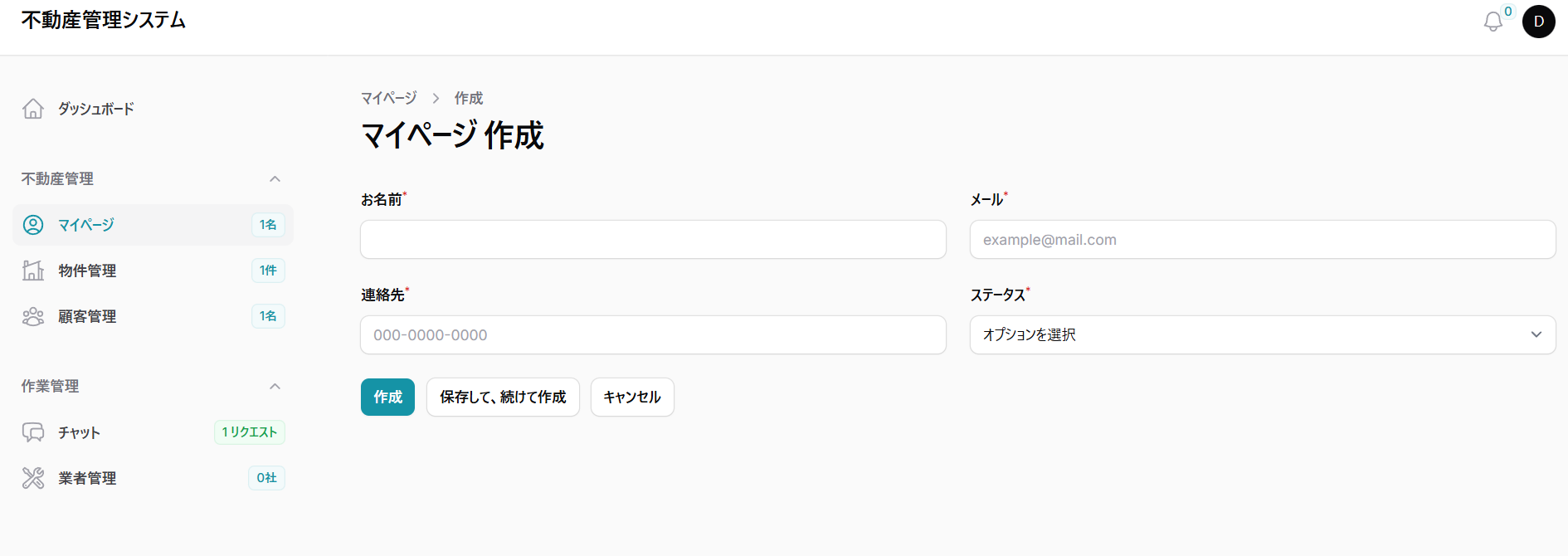1568x556 pixels.
Task: Open the user avatar menu
Action: point(1538,22)
